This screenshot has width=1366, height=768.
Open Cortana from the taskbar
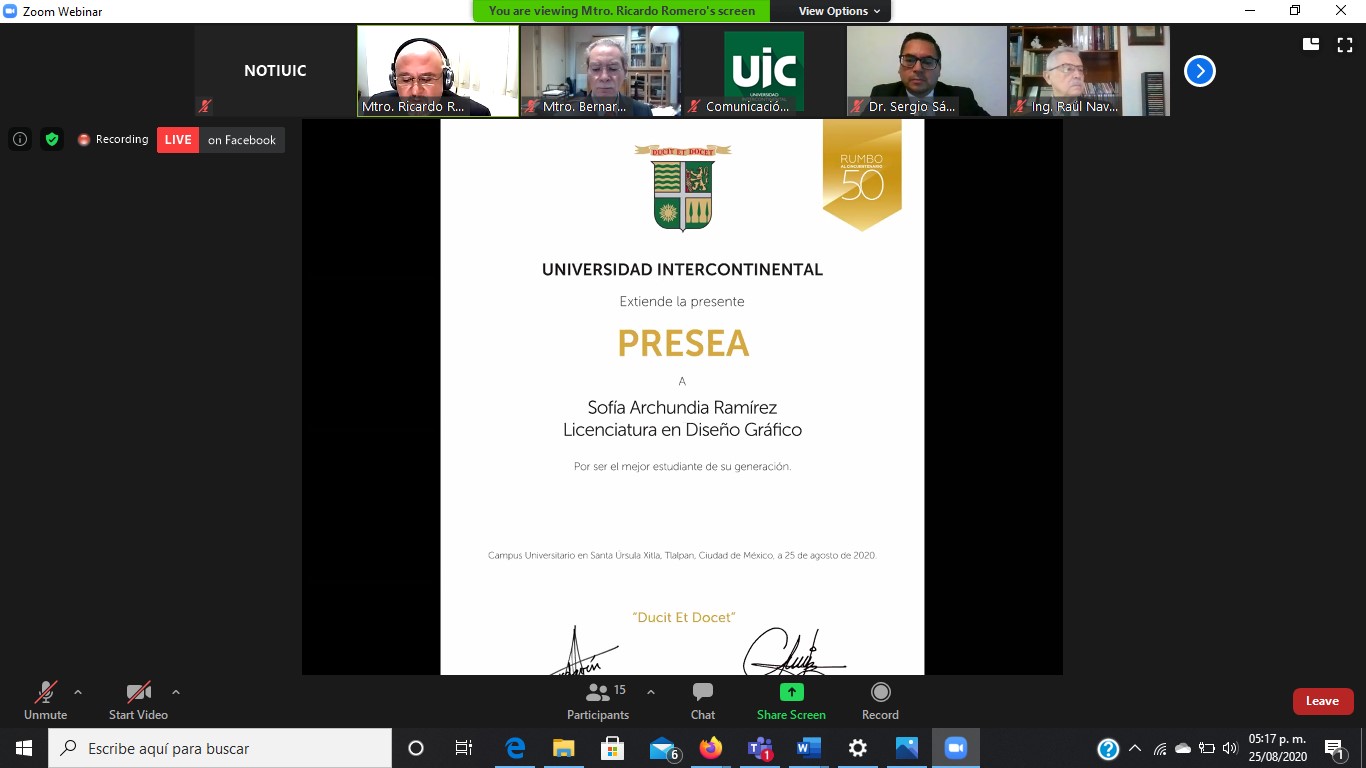[416, 748]
